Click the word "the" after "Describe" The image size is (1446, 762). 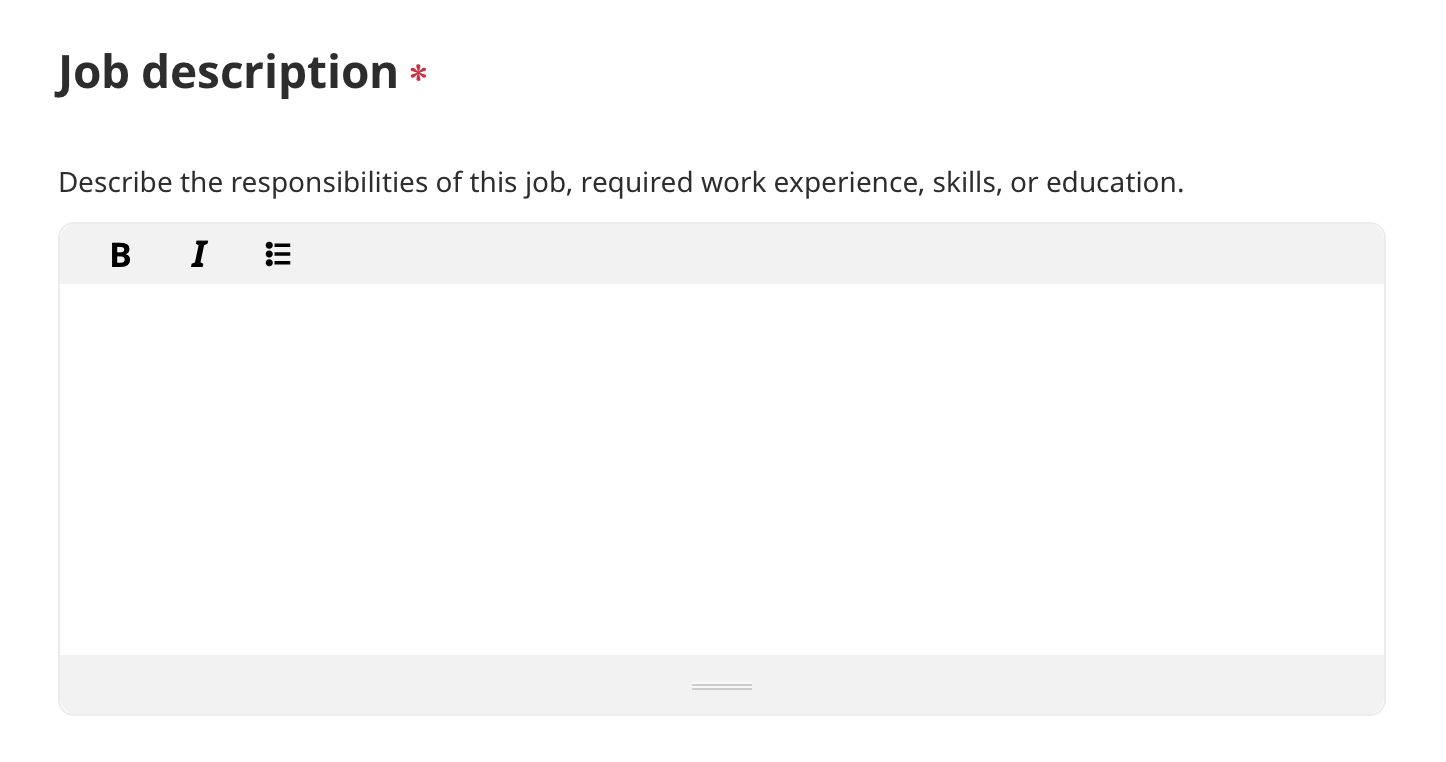coord(202,183)
